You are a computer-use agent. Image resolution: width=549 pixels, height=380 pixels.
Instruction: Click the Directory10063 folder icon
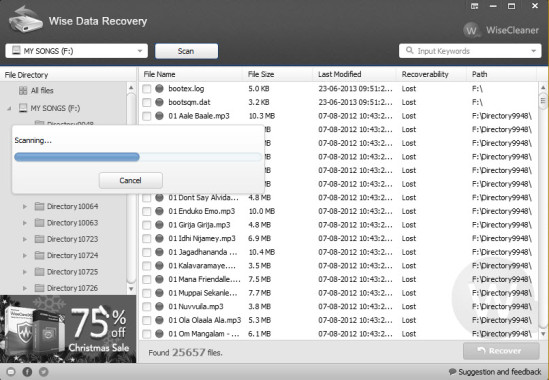[x=40, y=223]
